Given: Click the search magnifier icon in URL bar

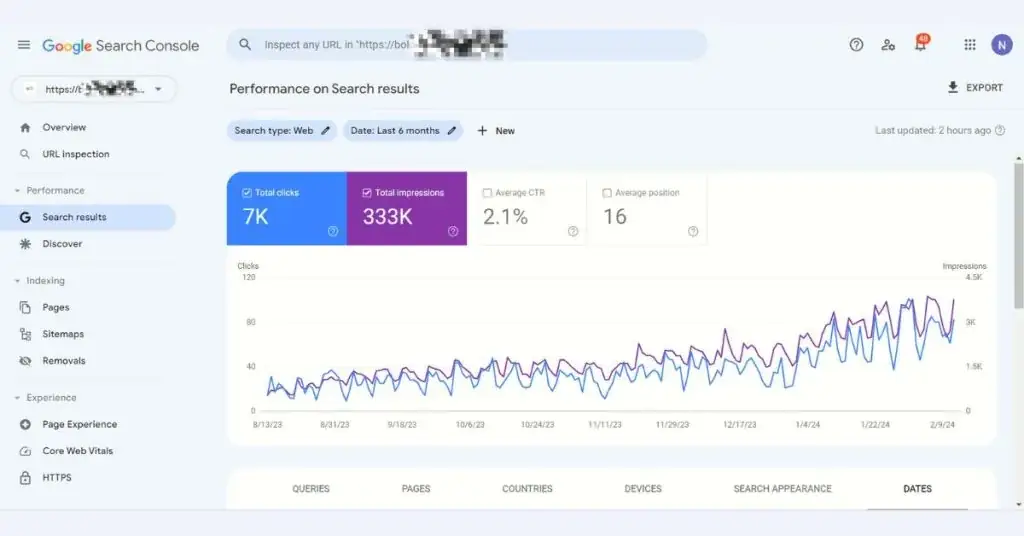Looking at the screenshot, I should (245, 44).
